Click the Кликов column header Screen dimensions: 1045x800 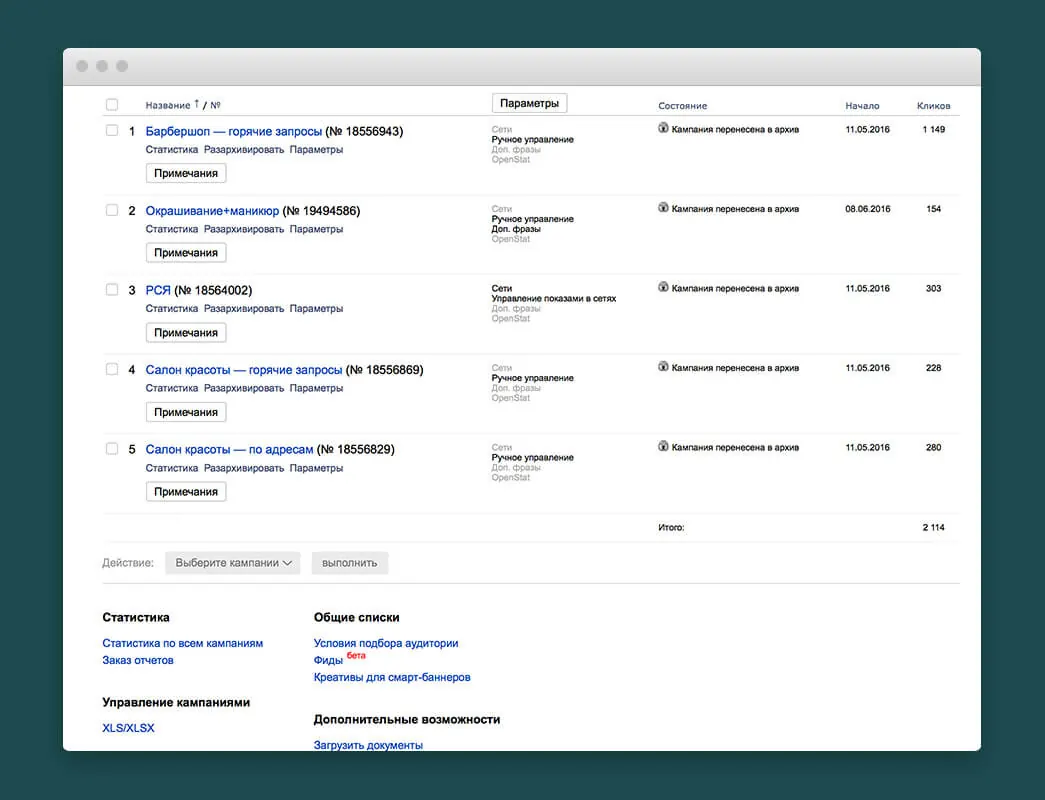click(x=934, y=105)
